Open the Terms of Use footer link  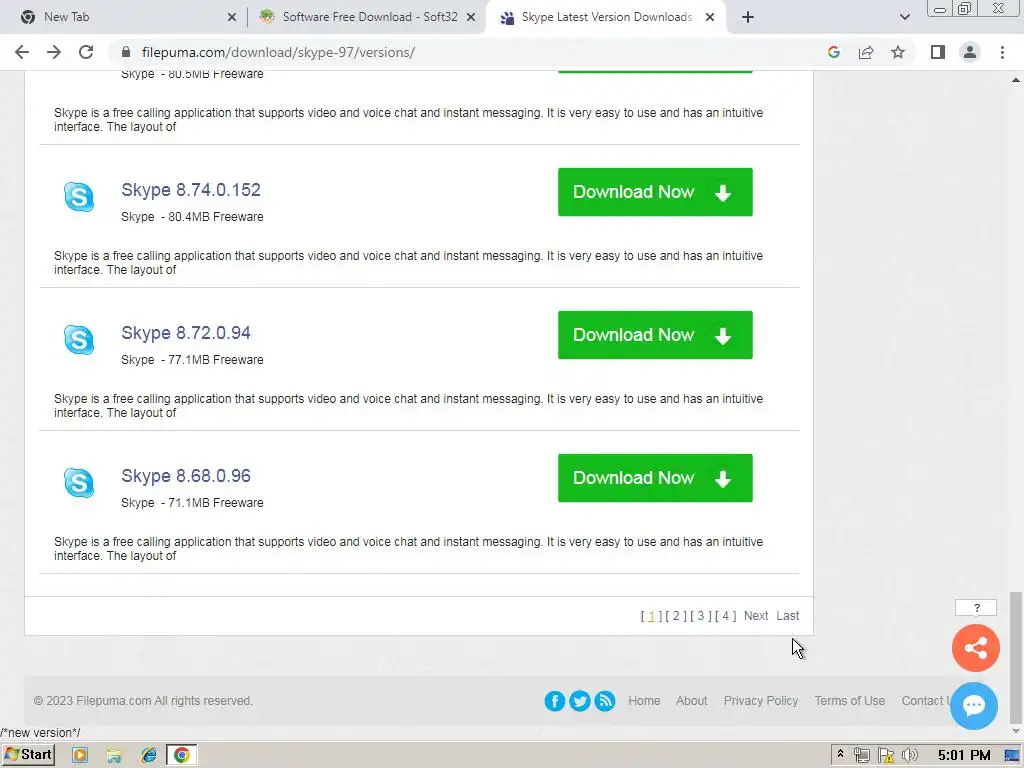coord(850,701)
